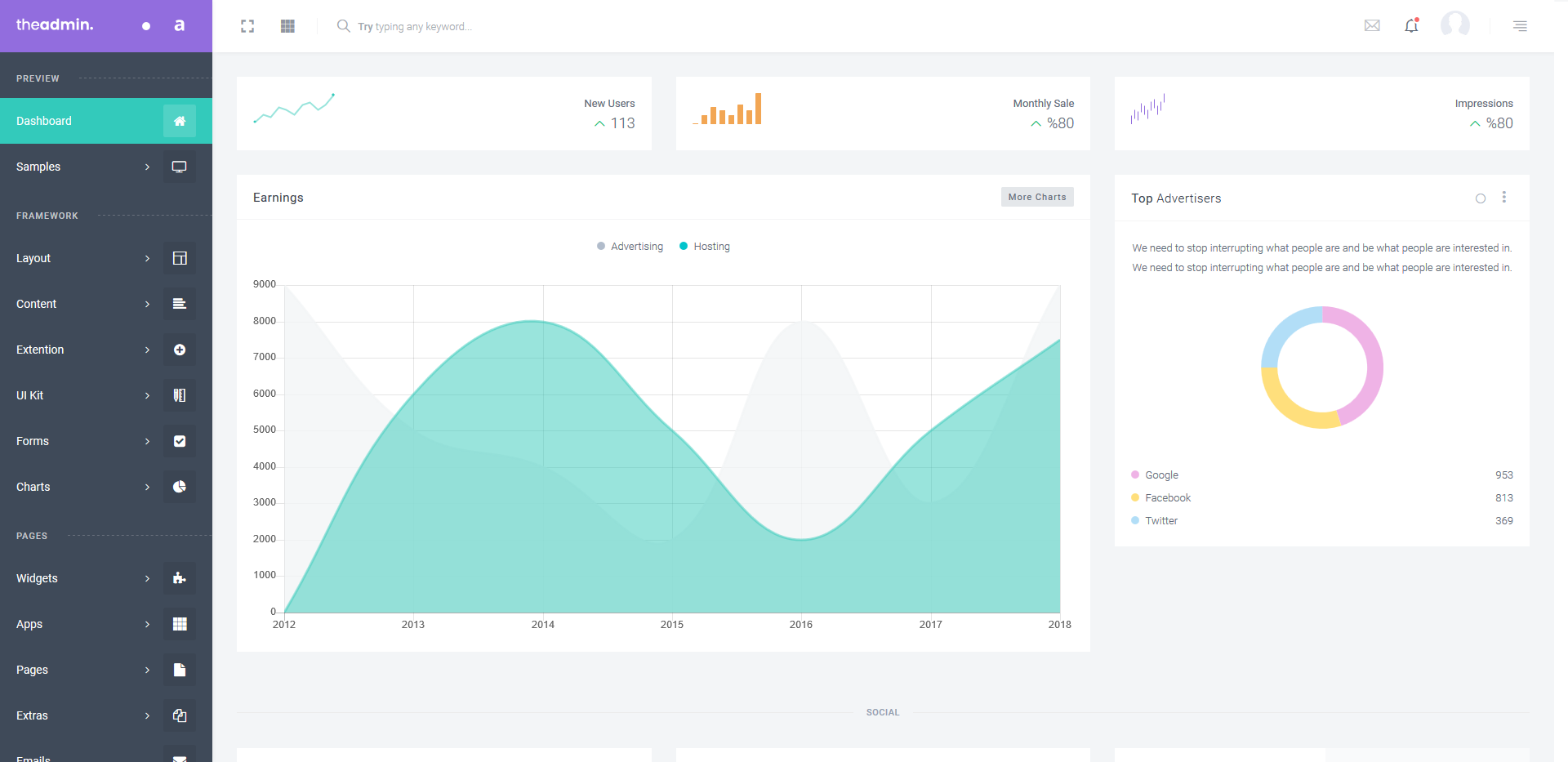Toggle the Advertising series in chart legend
Screen dimensions: 1568x762
630,247
